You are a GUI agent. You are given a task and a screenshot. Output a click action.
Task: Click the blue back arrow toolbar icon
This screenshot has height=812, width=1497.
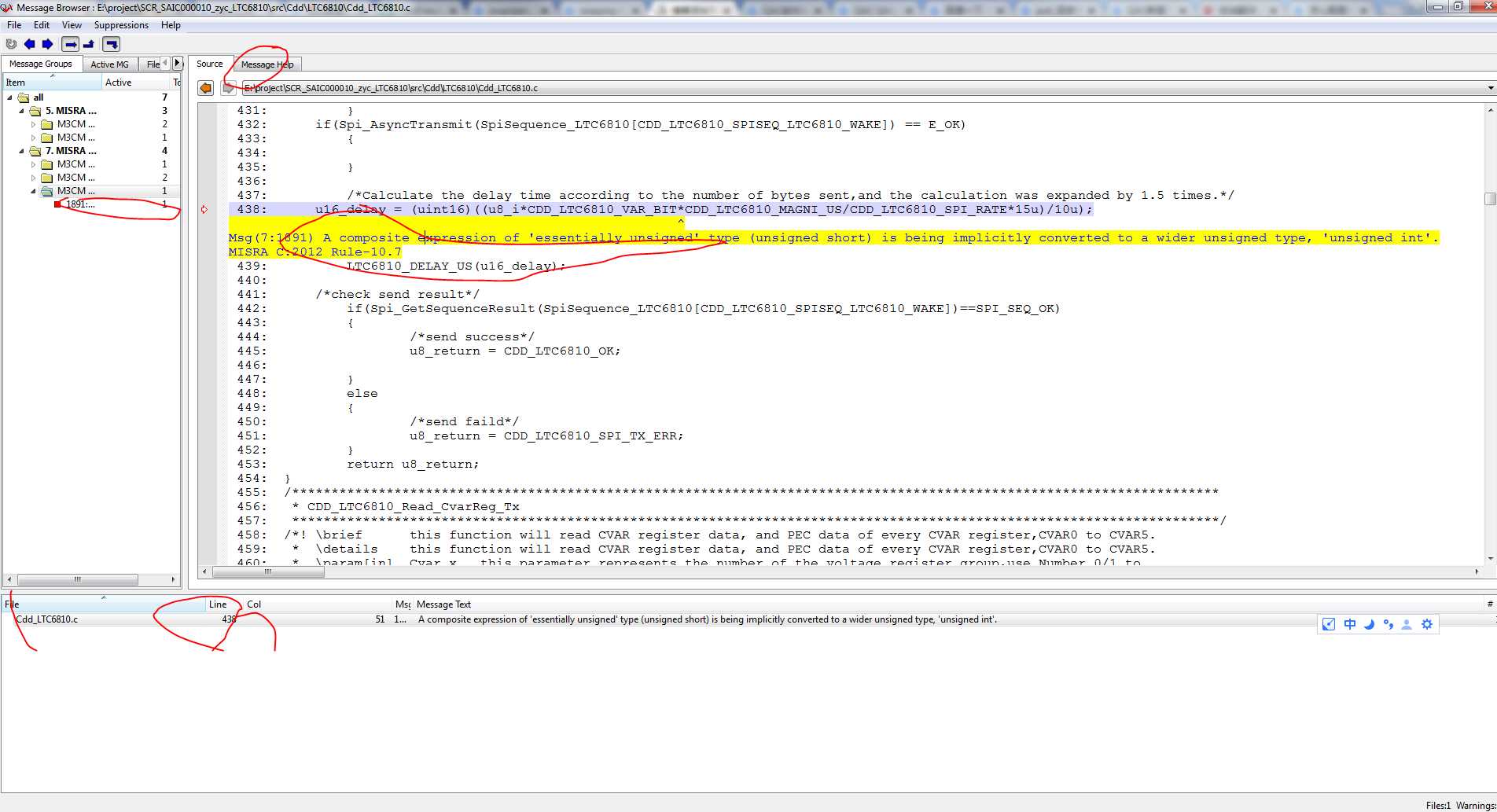click(x=30, y=44)
